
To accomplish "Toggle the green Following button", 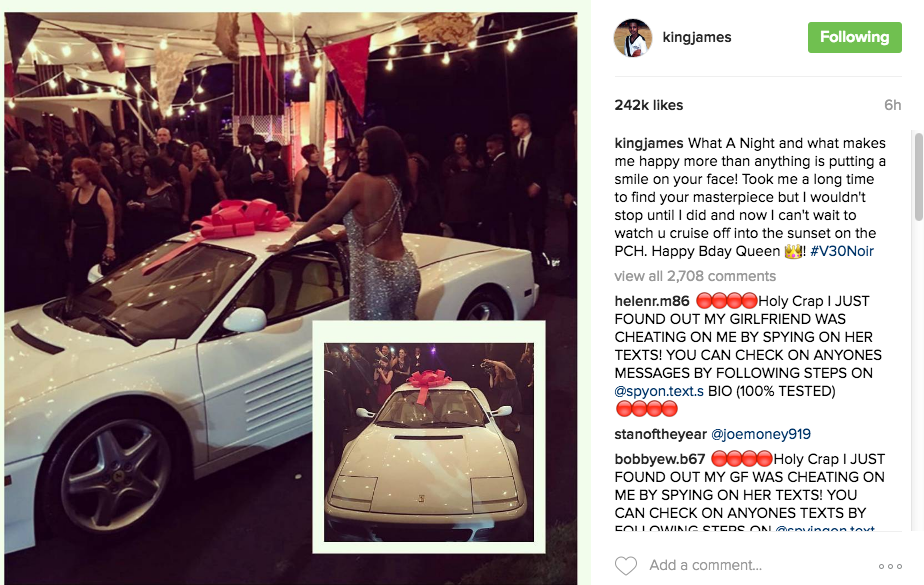I will click(x=854, y=37).
